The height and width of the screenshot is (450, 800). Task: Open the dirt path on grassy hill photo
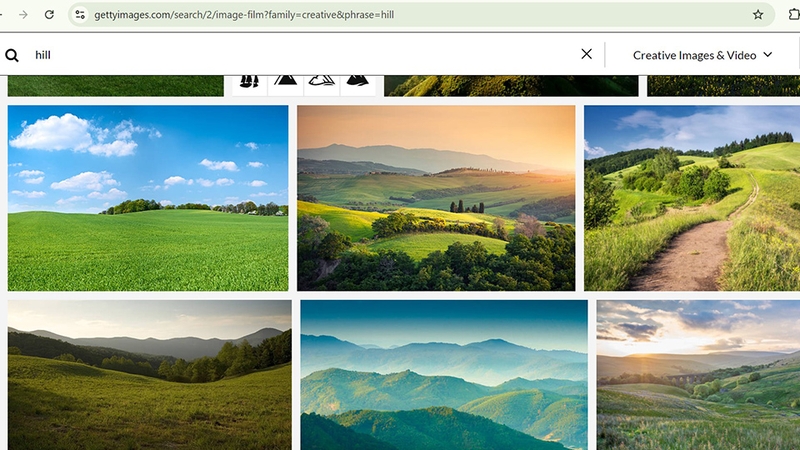click(x=692, y=198)
